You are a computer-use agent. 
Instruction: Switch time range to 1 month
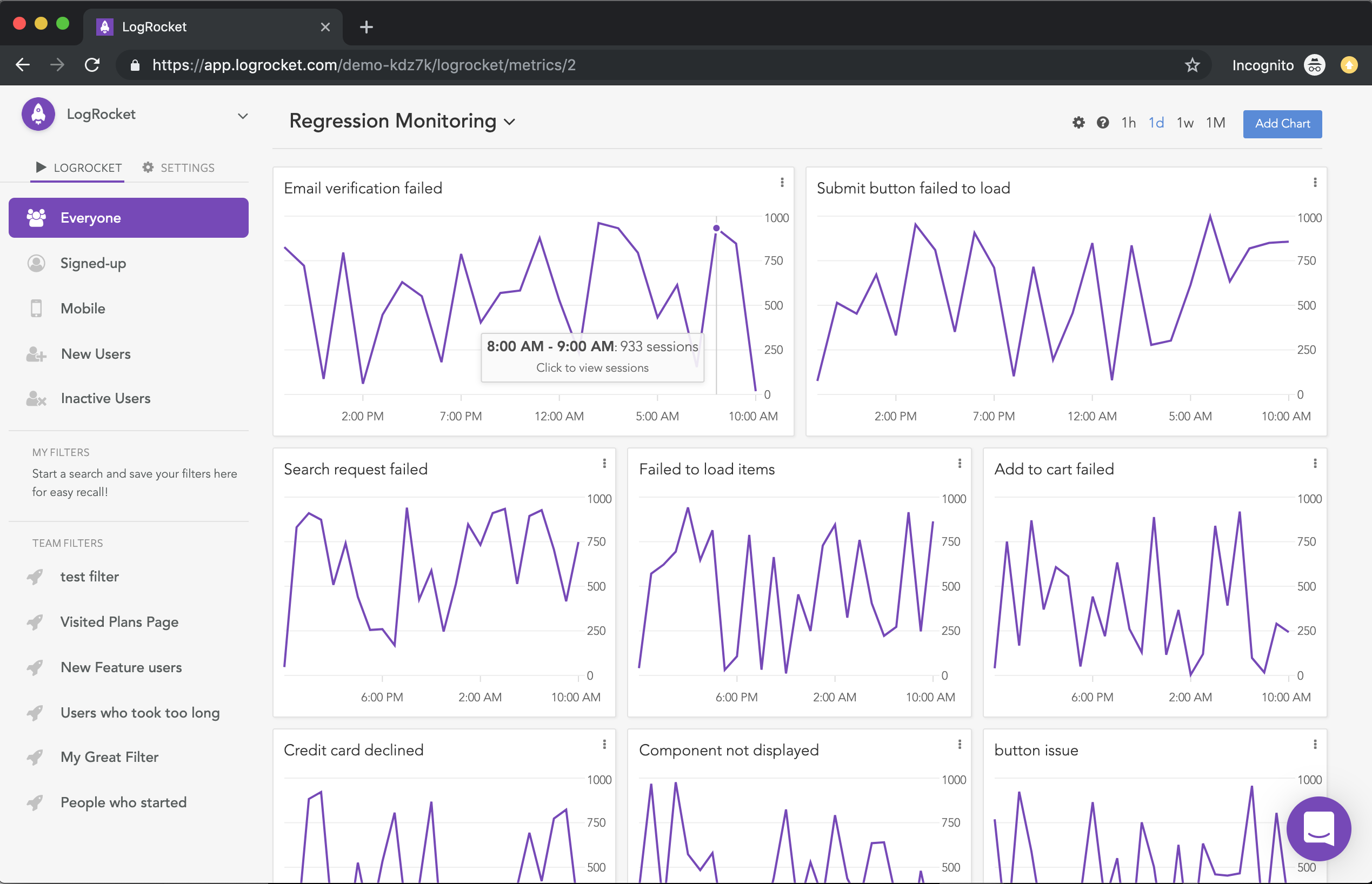click(1216, 122)
